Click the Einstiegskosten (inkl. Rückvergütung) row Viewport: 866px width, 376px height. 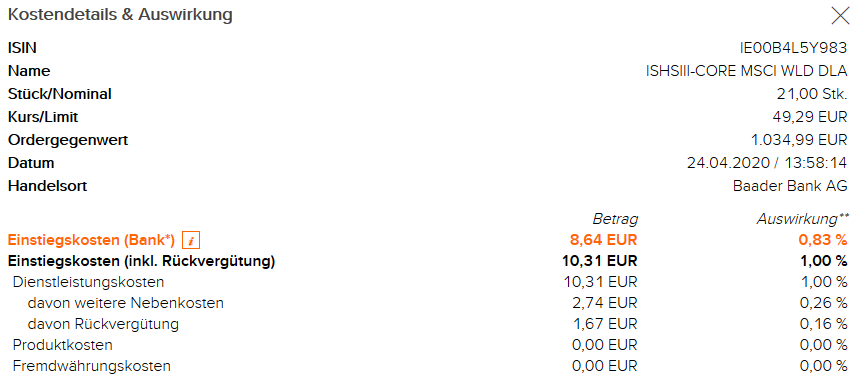coord(427,261)
